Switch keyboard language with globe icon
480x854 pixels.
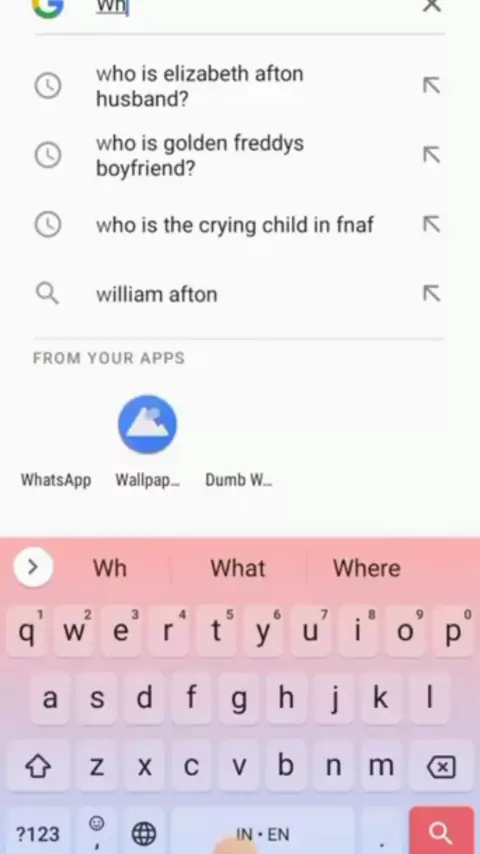pyautogui.click(x=144, y=833)
